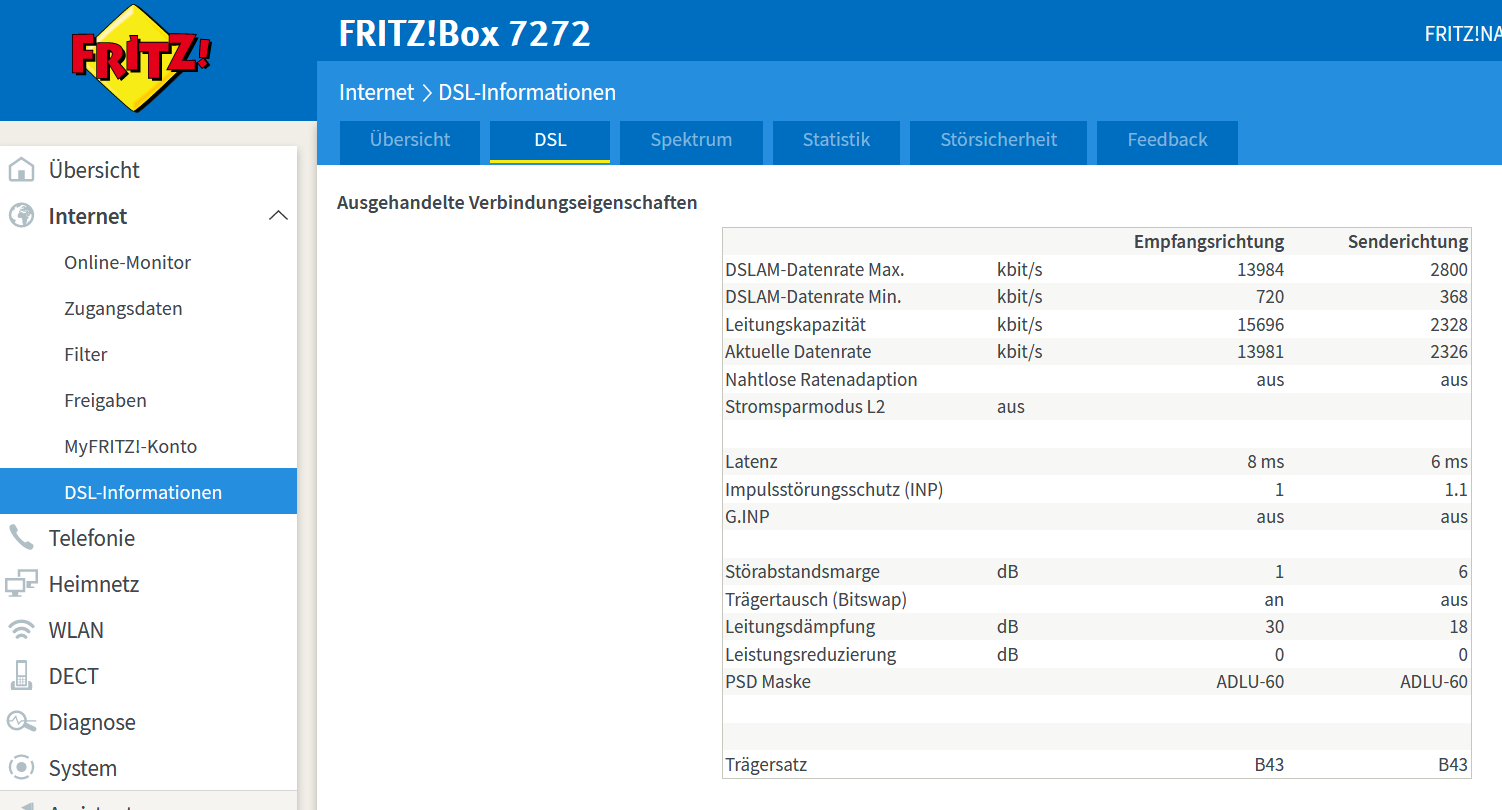This screenshot has height=810, width=1502.
Task: Switch to the DSL tab
Action: 550,141
